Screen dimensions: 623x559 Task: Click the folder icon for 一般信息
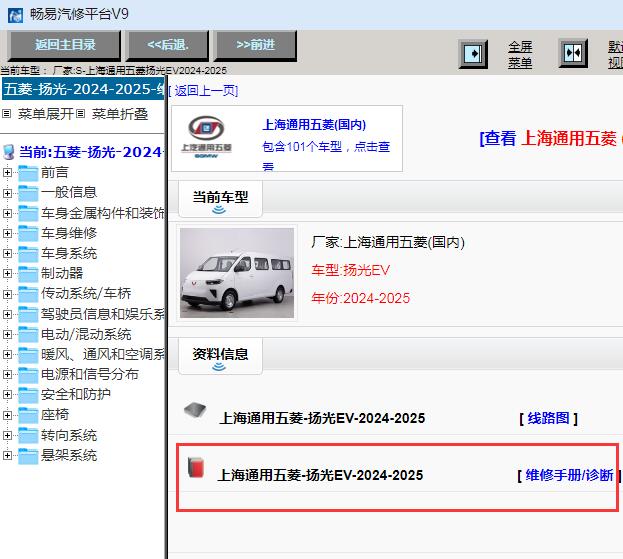click(28, 193)
